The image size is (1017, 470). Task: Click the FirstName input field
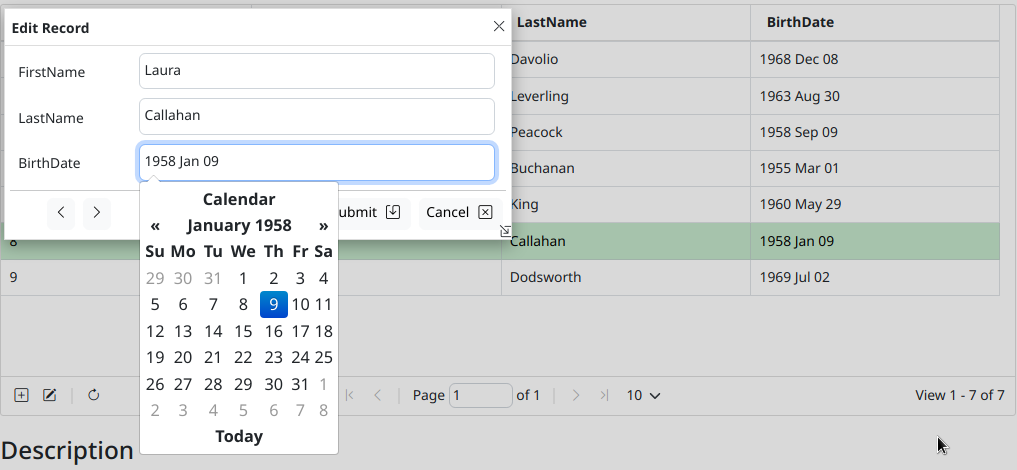316,71
